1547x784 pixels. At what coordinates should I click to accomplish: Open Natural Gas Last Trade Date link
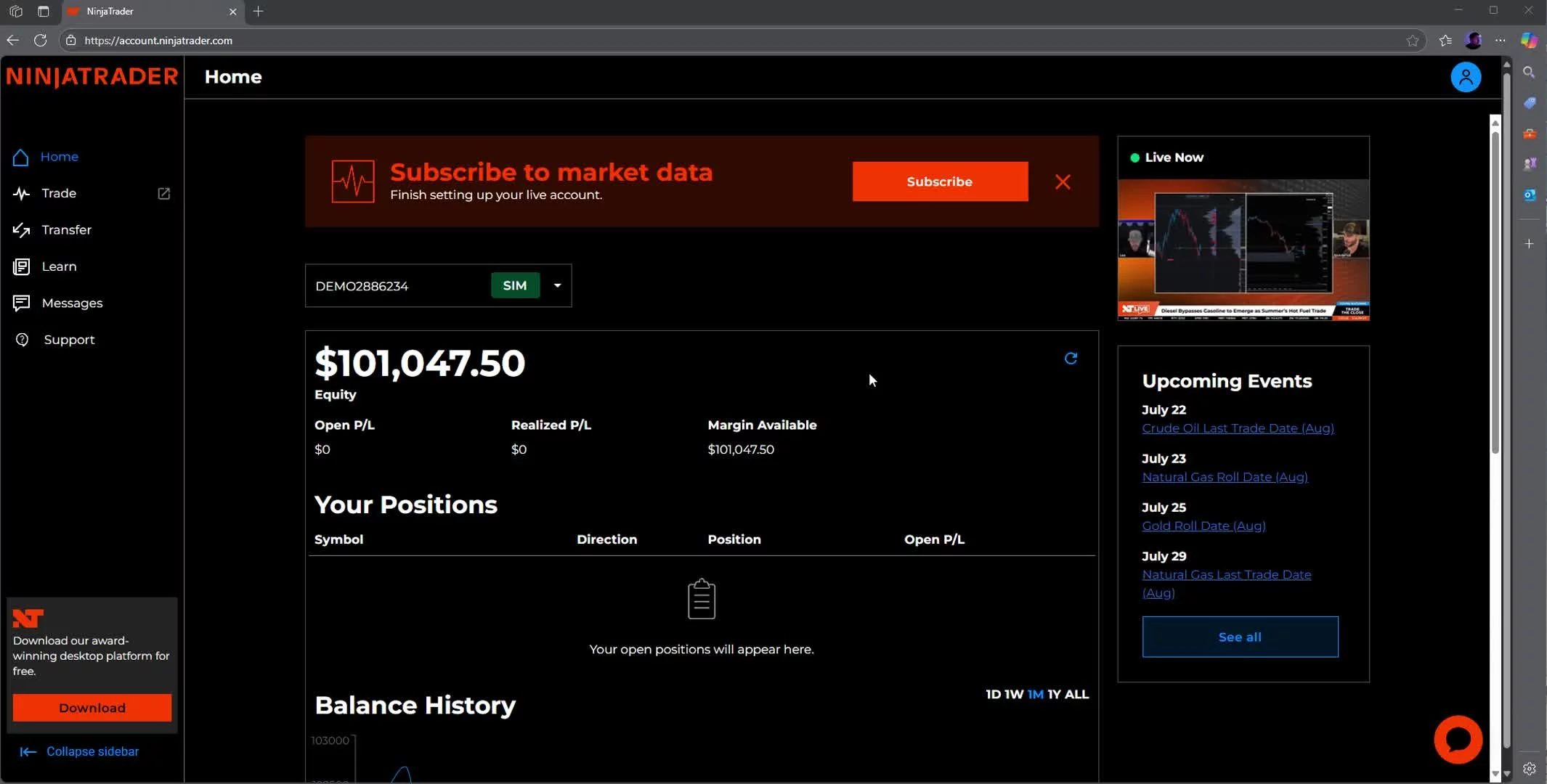click(1226, 584)
